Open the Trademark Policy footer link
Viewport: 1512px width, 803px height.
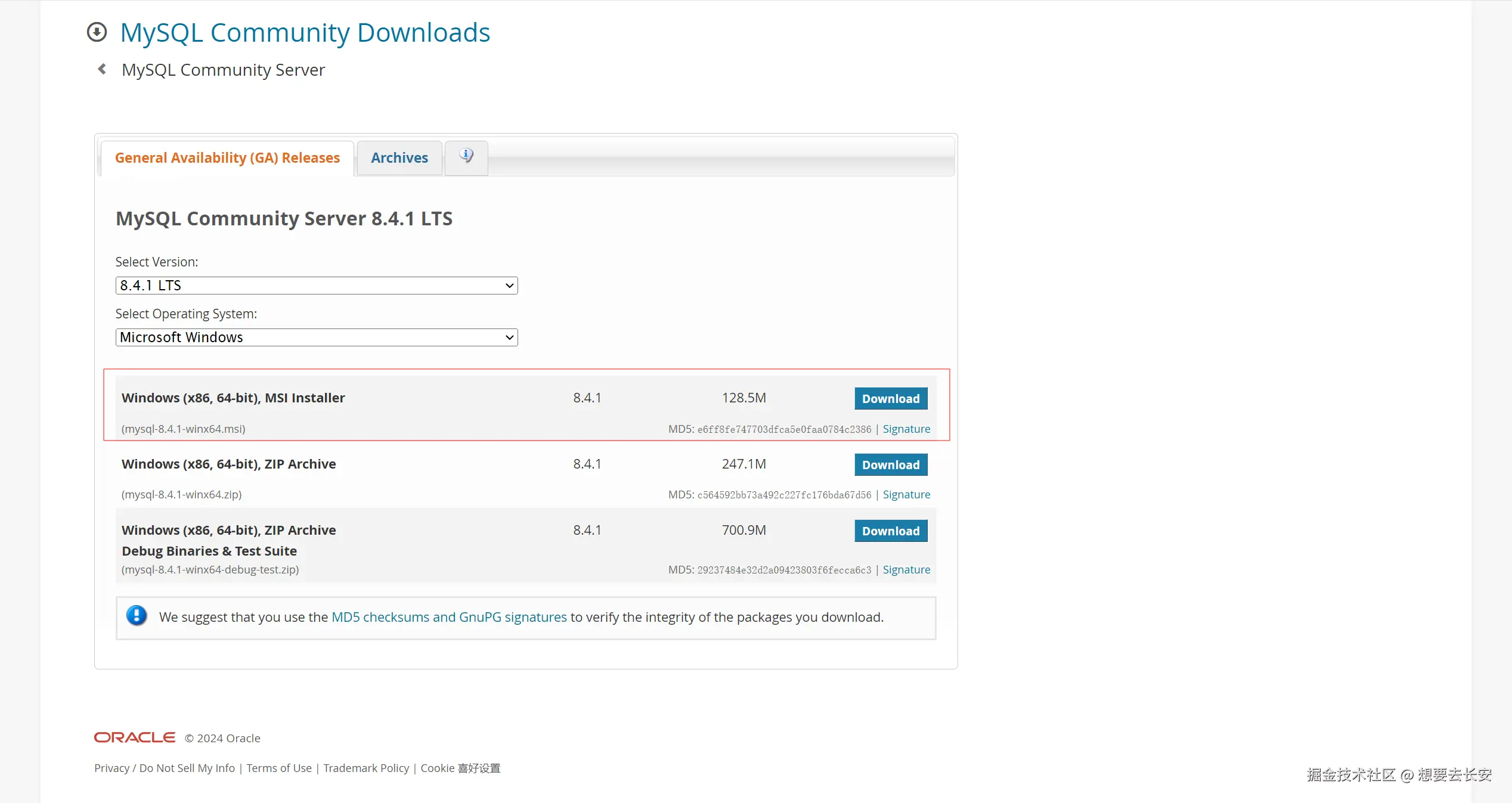click(366, 768)
